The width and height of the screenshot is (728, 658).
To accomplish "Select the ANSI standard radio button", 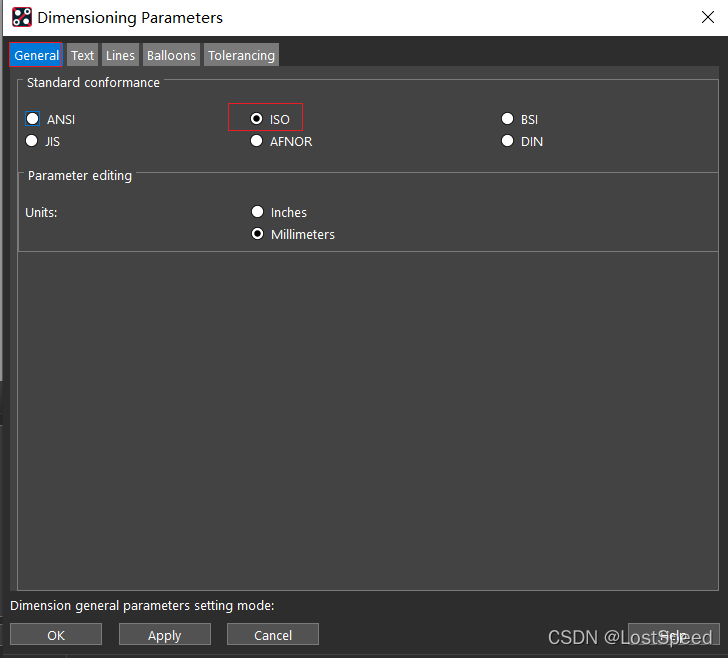I will [x=33, y=119].
